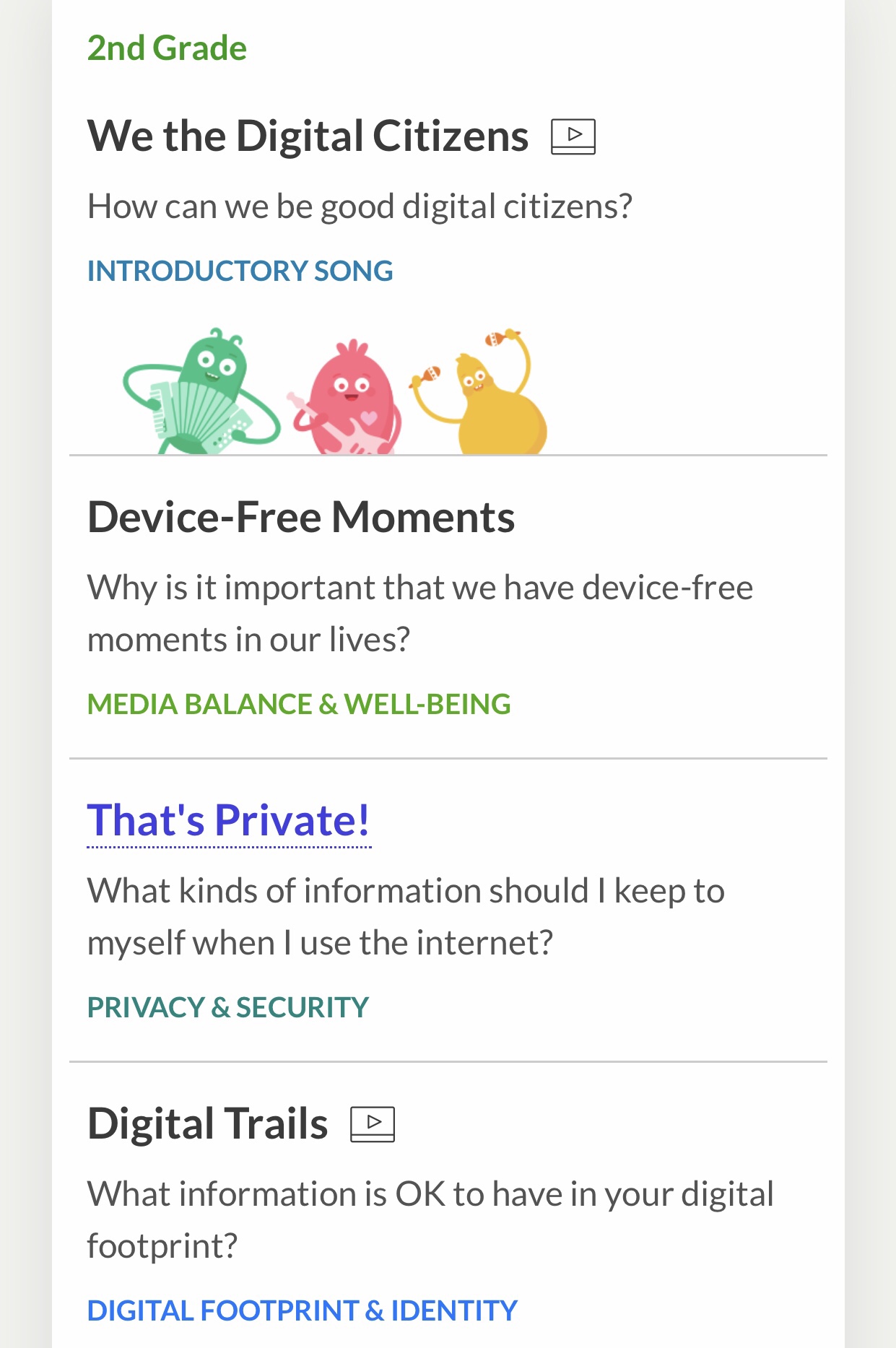Click the "What kinds of information" description

[405, 916]
